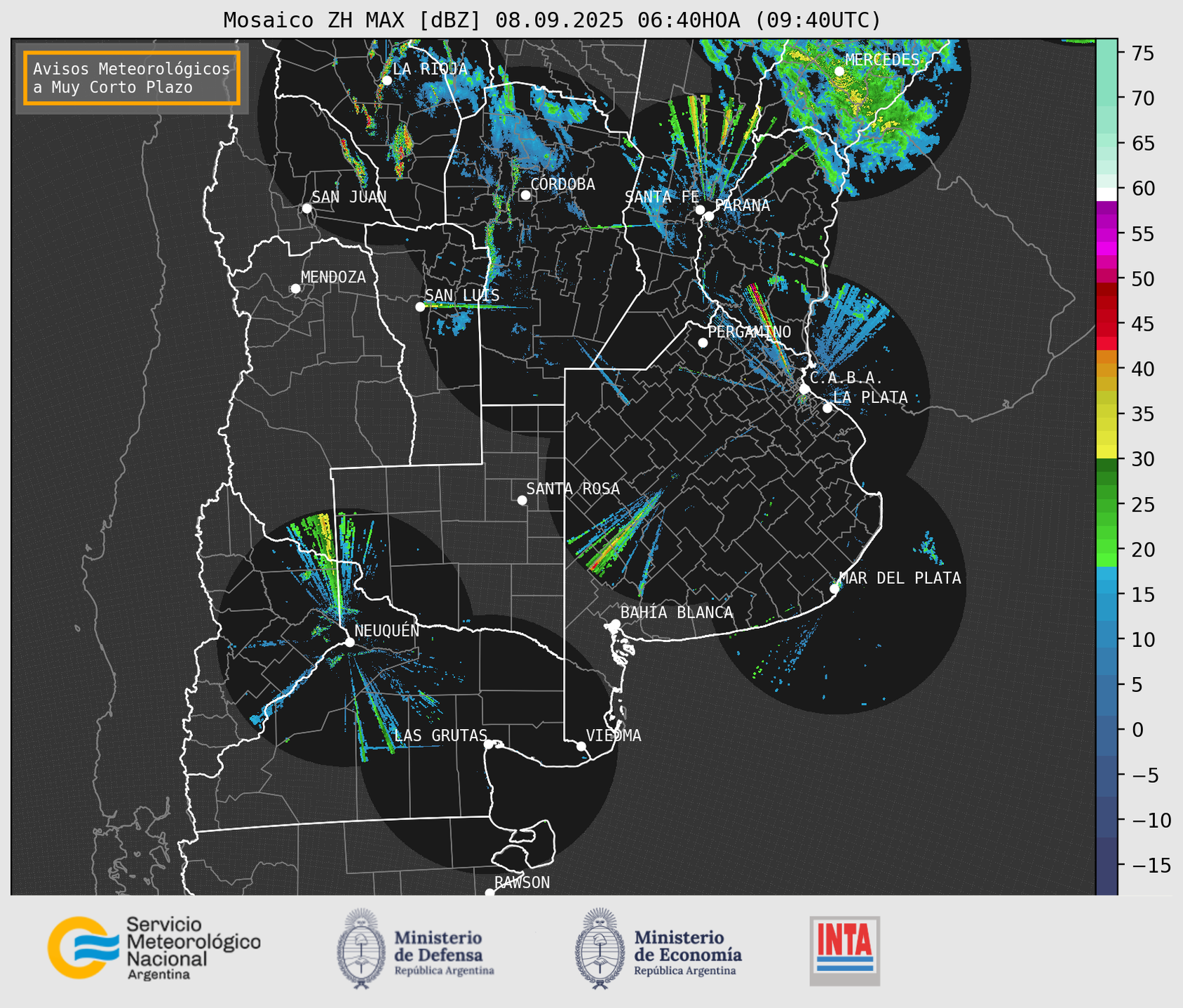Image resolution: width=1183 pixels, height=1008 pixels.
Task: Click the Las Grutas marker dot
Action: [x=489, y=744]
